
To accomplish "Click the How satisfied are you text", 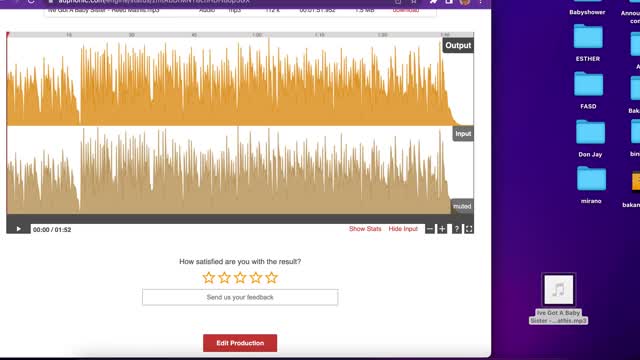I will (240, 262).
